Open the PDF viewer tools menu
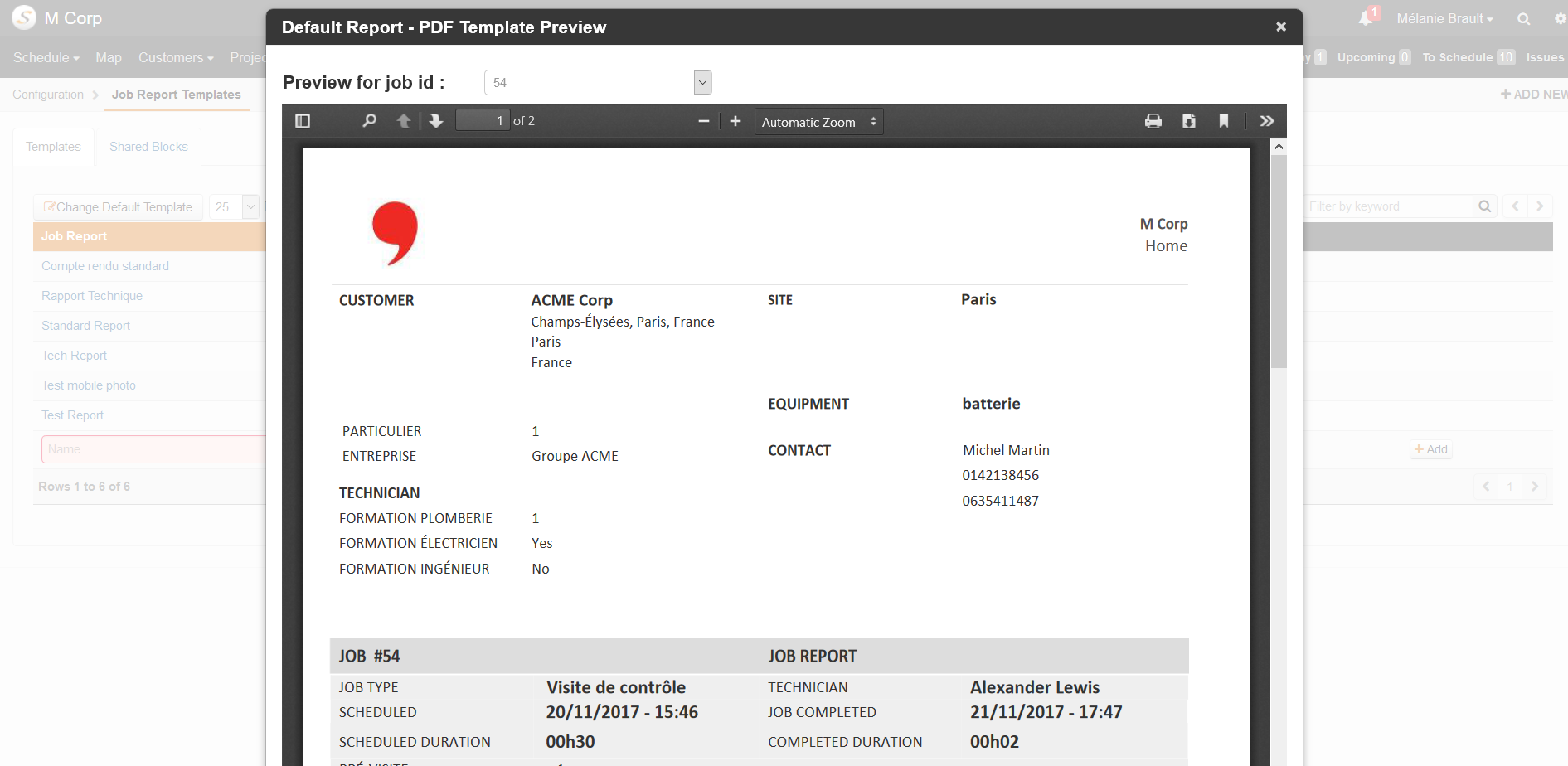The height and width of the screenshot is (766, 1568). coord(1267,121)
